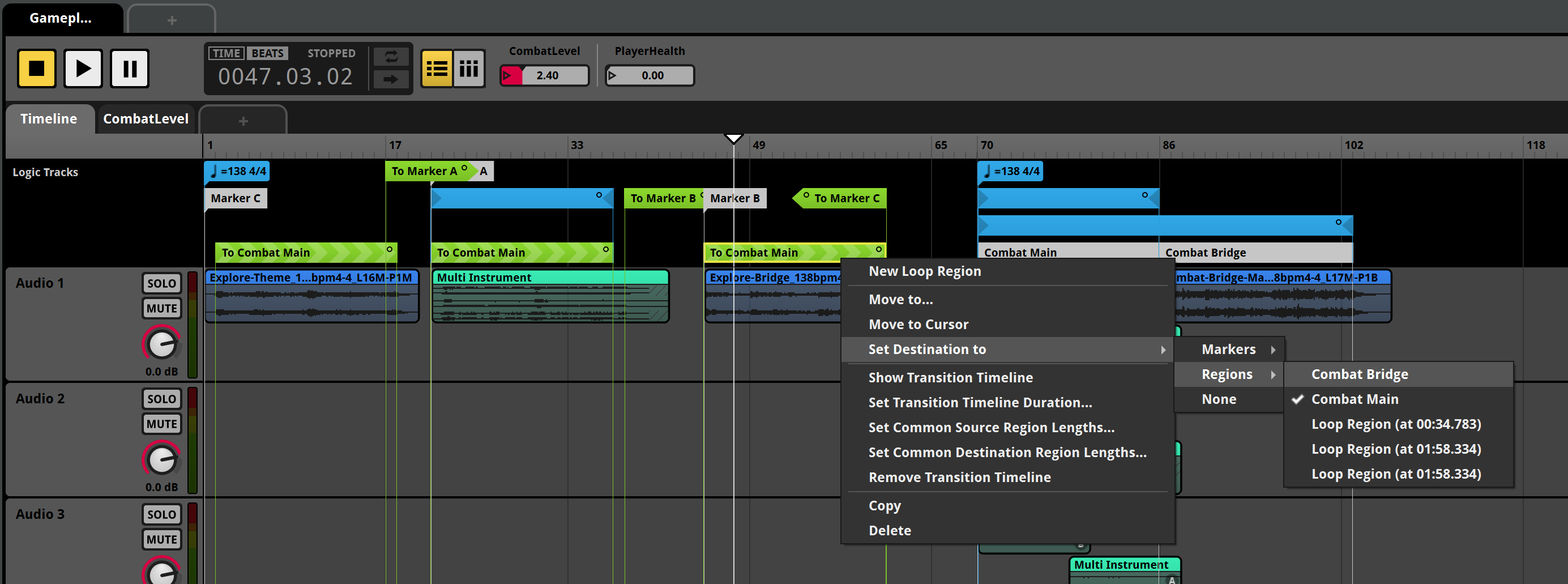This screenshot has height=584, width=1568.
Task: Choose Delete from the context menu
Action: click(x=1007, y=530)
